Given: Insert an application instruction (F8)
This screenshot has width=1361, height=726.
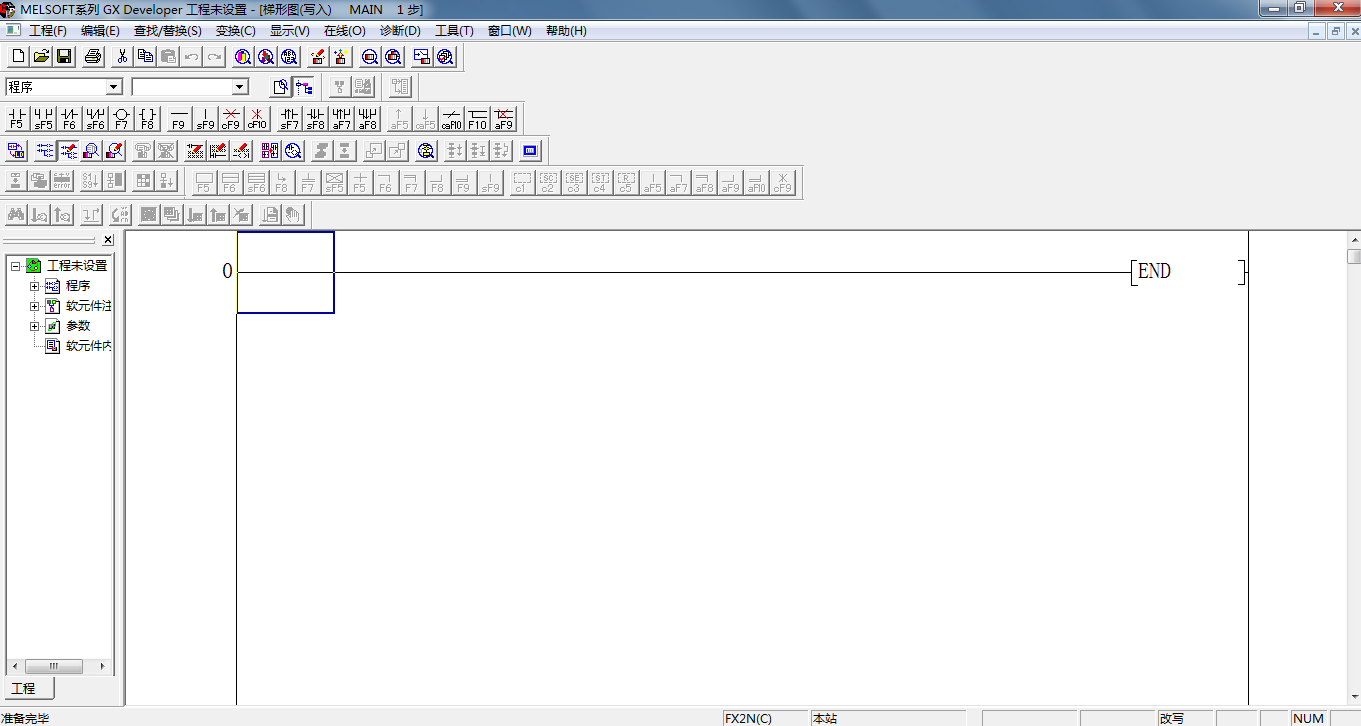Looking at the screenshot, I should 147,119.
